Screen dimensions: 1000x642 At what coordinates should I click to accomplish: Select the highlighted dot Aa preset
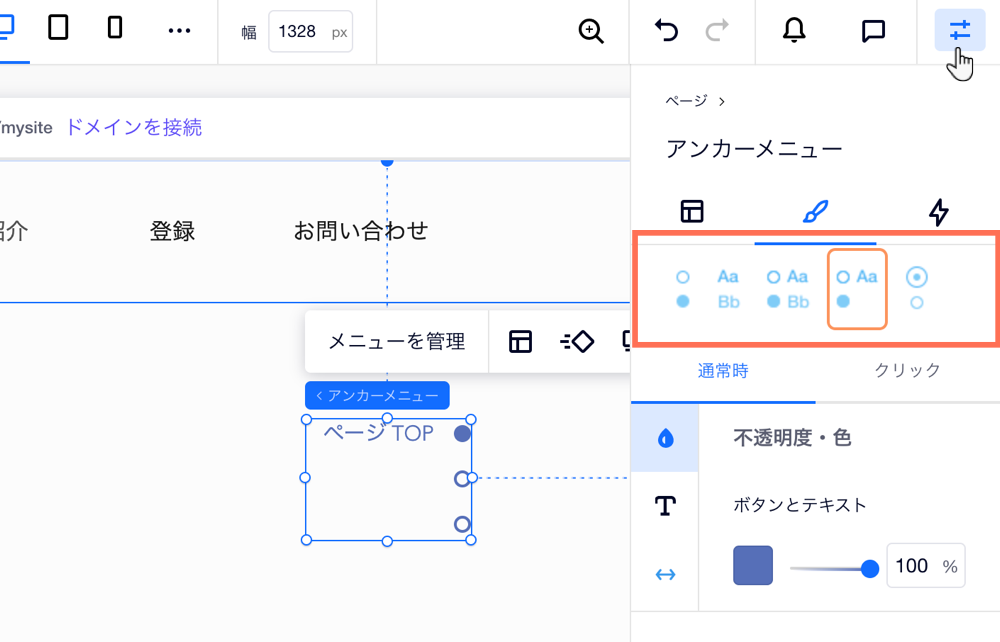point(857,289)
